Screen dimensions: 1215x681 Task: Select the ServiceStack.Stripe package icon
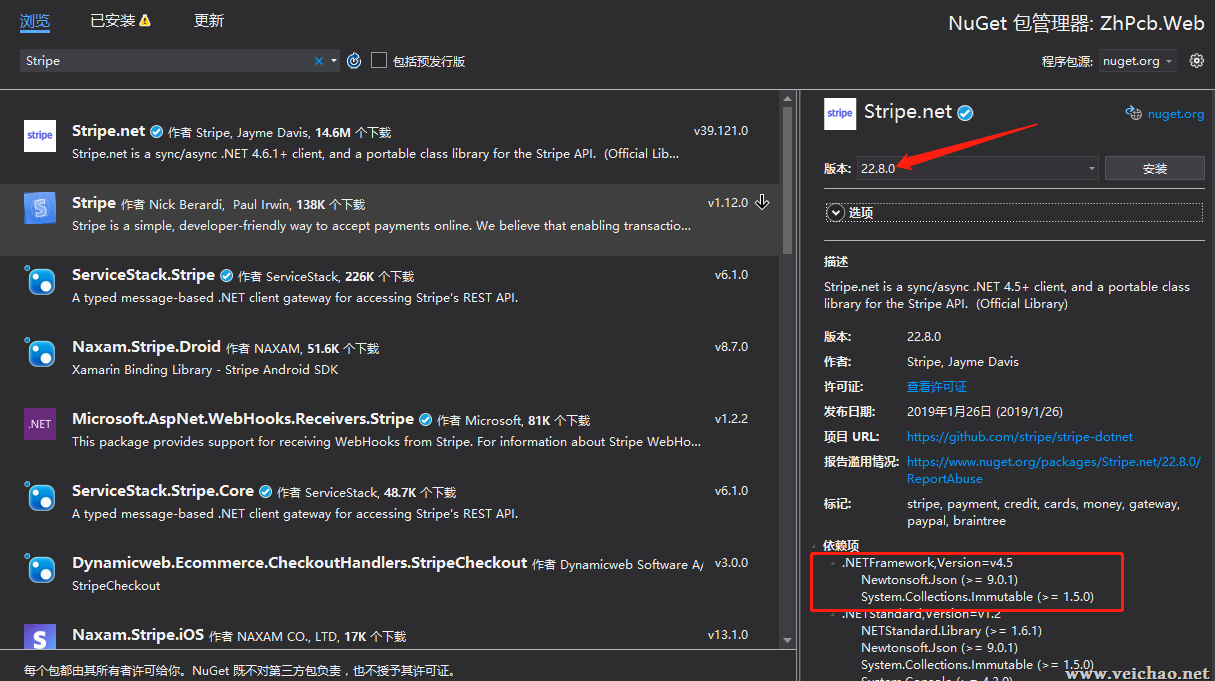click(40, 280)
